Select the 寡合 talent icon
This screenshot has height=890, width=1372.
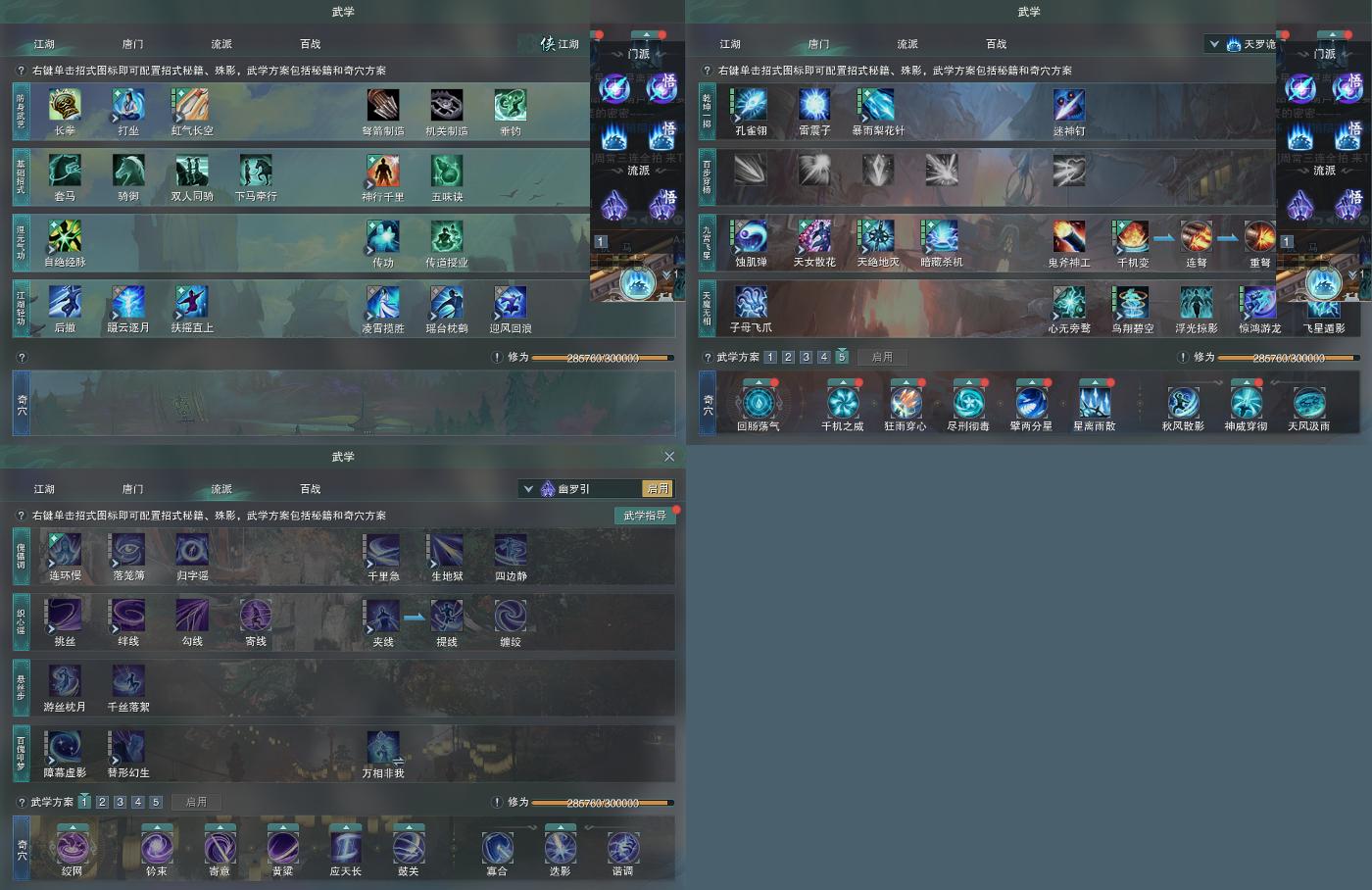click(x=497, y=847)
